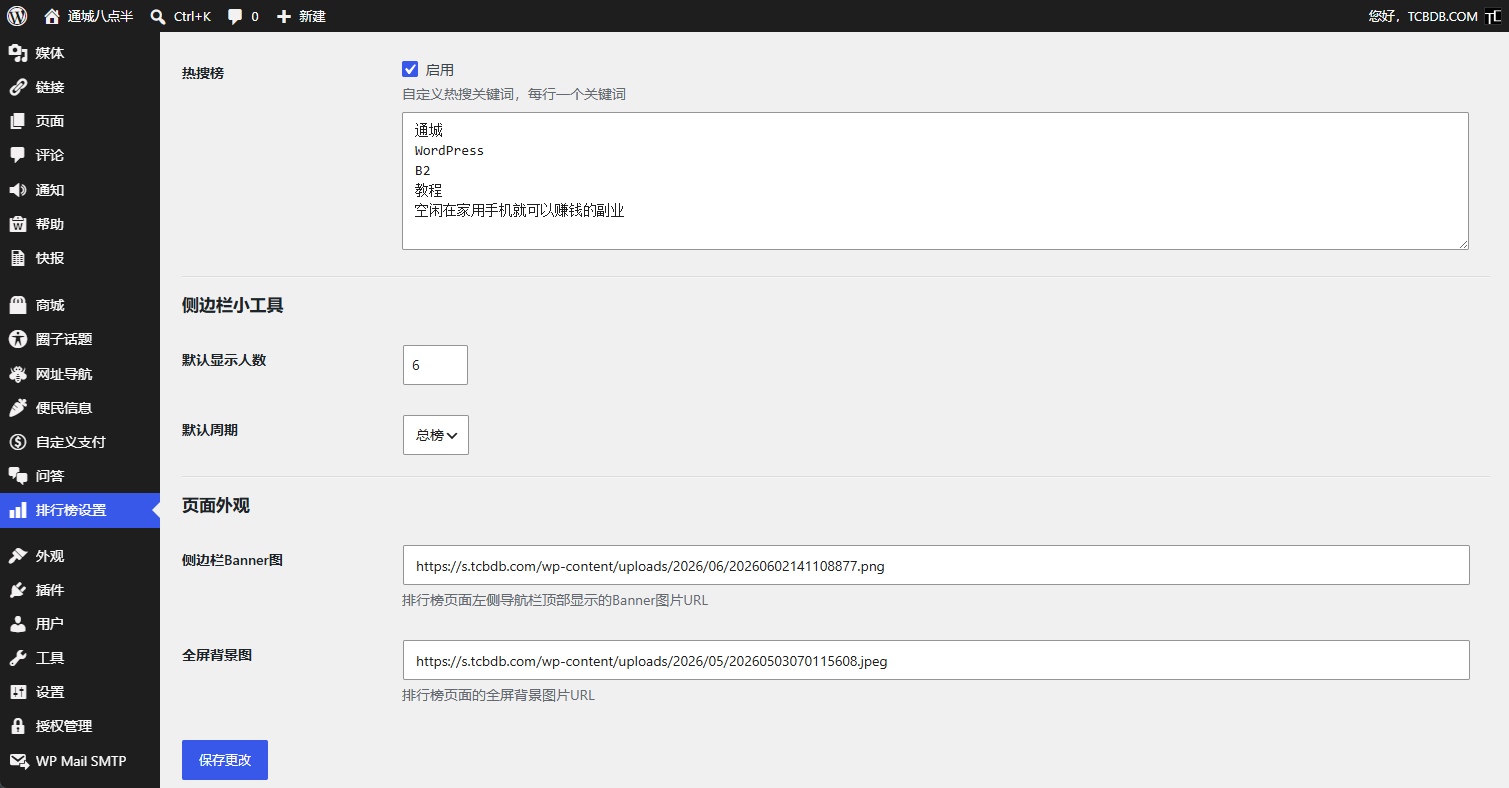Click the 网址导航 icon in sidebar
Image resolution: width=1509 pixels, height=788 pixels.
coord(18,374)
